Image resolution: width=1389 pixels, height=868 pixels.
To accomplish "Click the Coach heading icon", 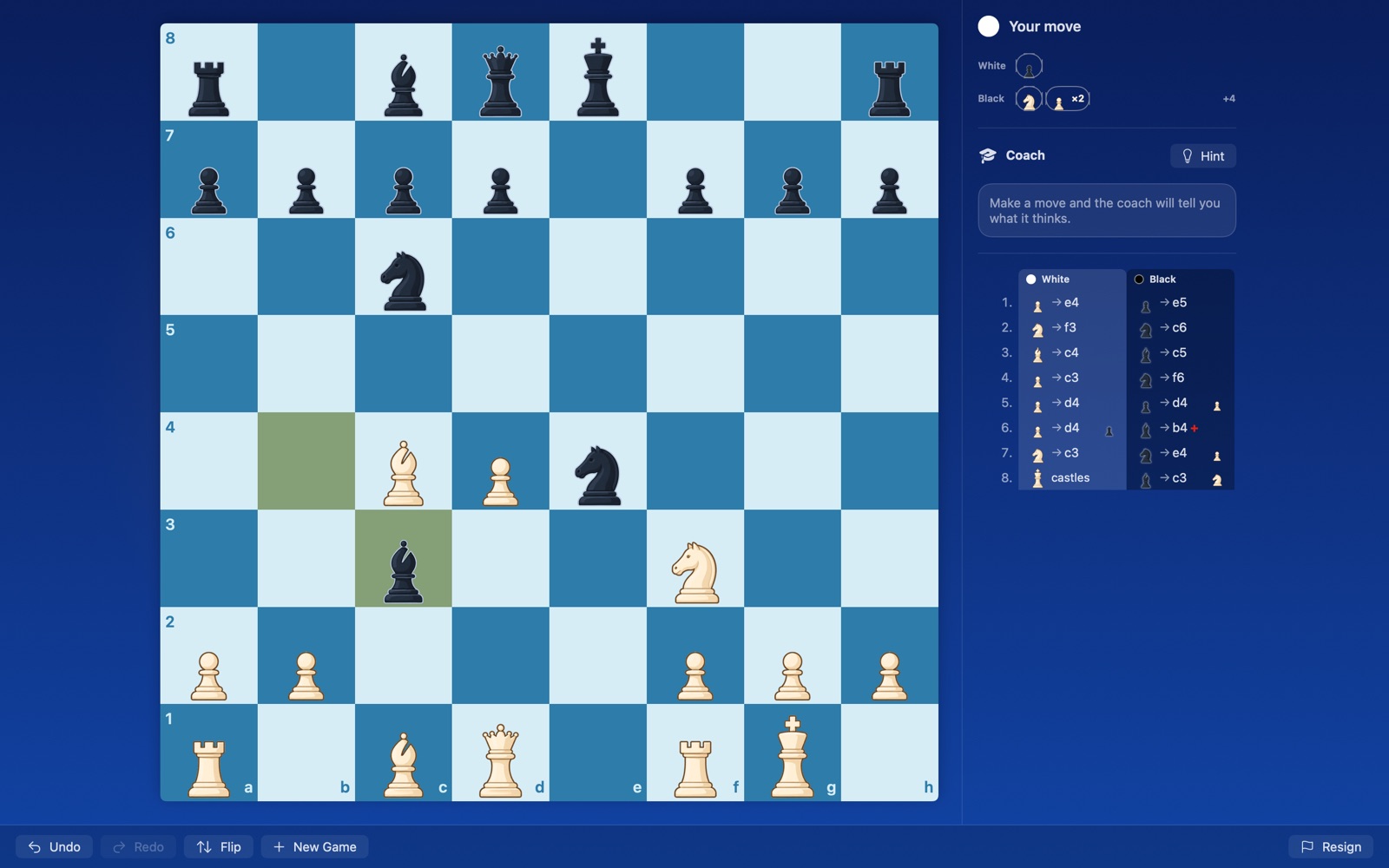I will click(x=988, y=155).
